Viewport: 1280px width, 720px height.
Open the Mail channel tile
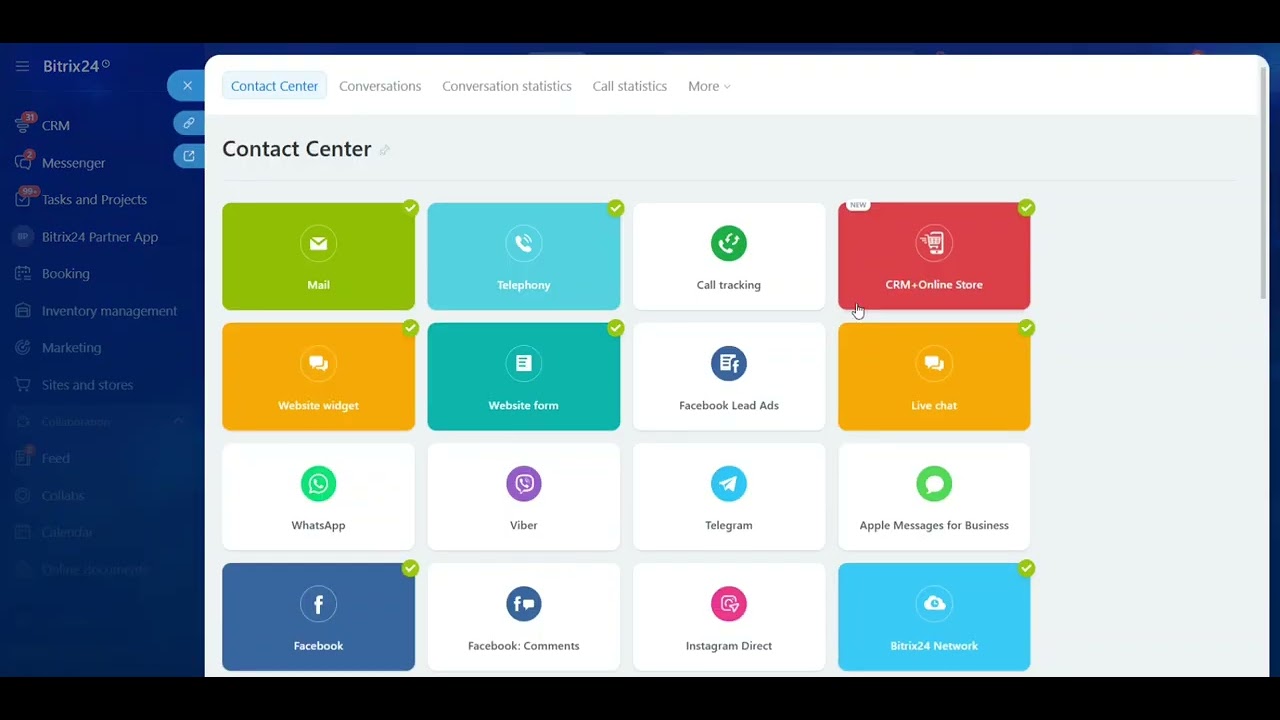coord(318,257)
